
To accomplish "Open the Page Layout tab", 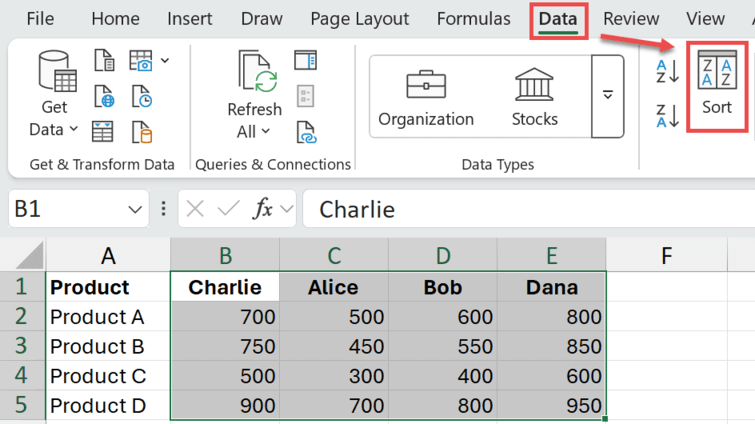I will click(x=359, y=19).
